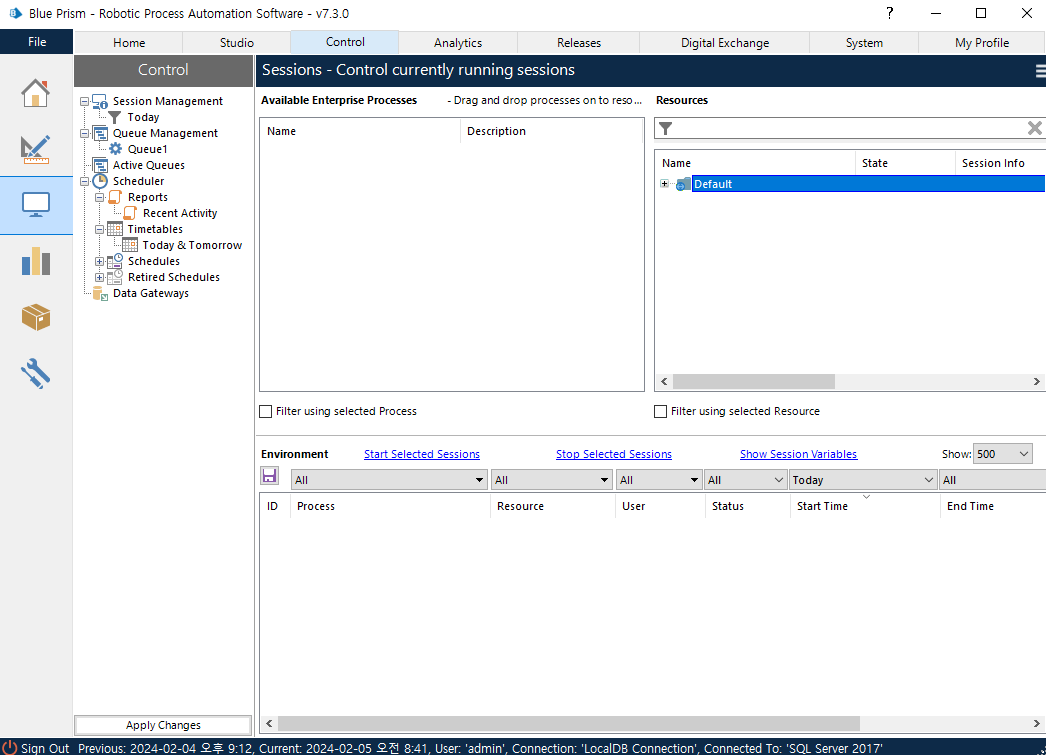Expand the Retired Schedules tree node
Screen dimensions: 1046x755
(99, 277)
